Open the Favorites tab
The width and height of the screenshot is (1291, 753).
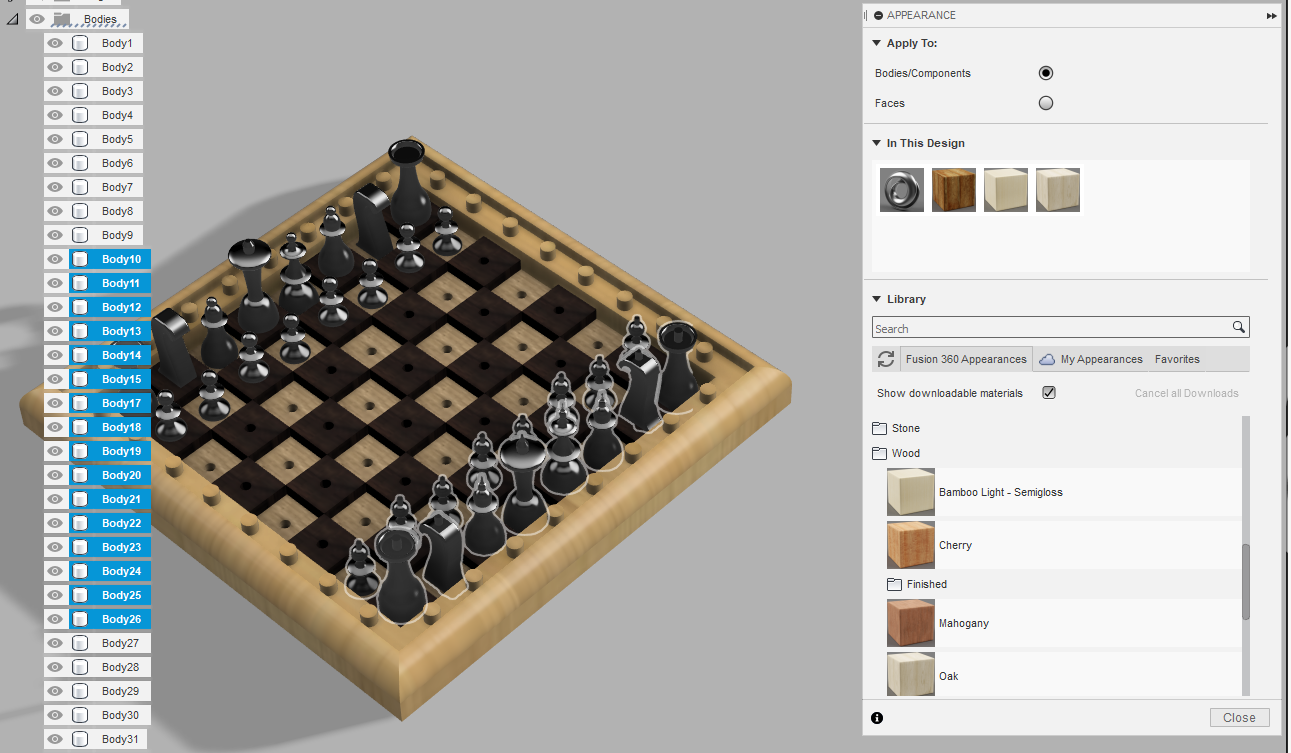(x=1177, y=359)
